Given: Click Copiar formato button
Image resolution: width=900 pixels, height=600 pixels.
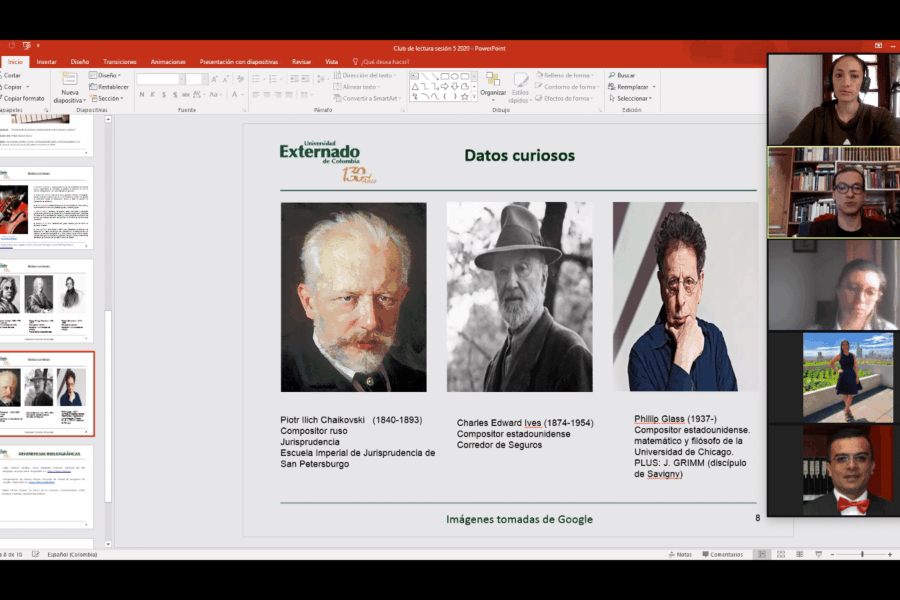Looking at the screenshot, I should click(x=25, y=99).
